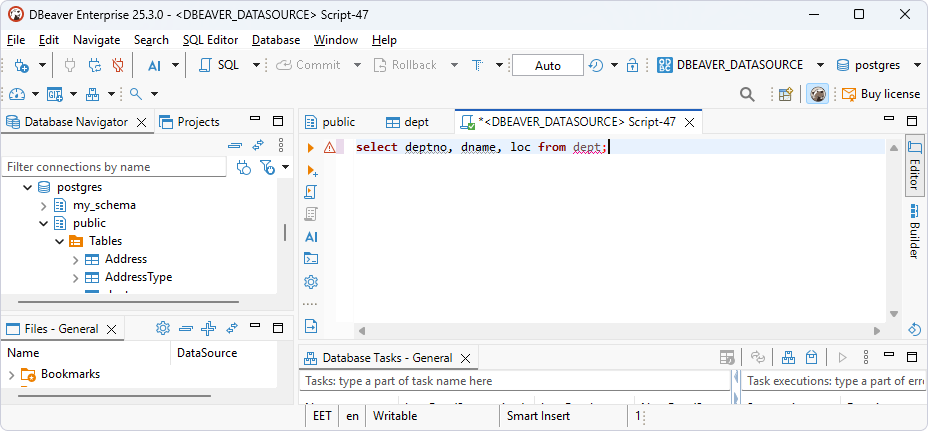Viewport: 928px width, 431px height.
Task: Toggle Link with Editor in Database Navigator
Action: (x=258, y=145)
